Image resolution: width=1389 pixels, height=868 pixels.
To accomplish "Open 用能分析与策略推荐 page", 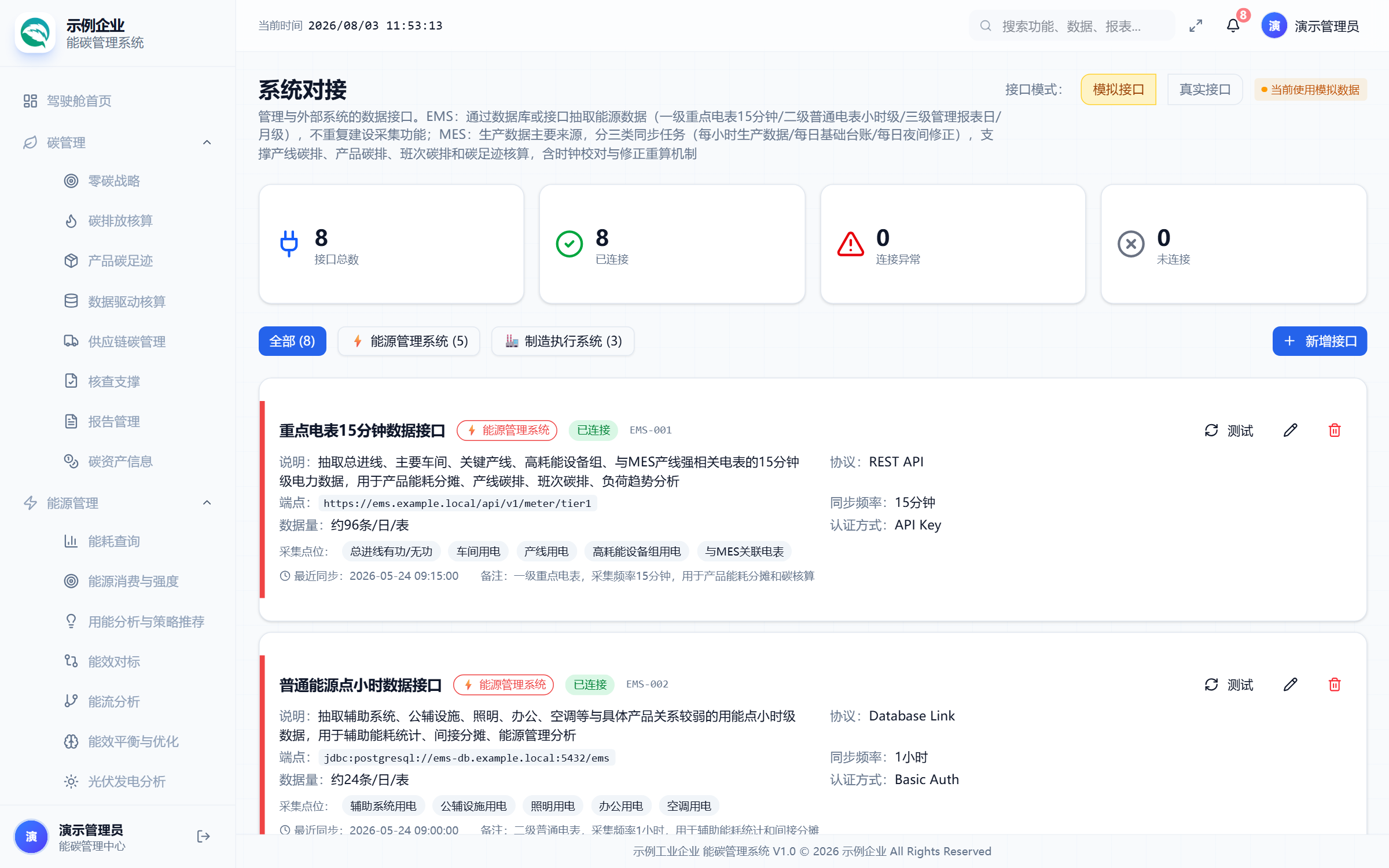I will pyautogui.click(x=146, y=621).
